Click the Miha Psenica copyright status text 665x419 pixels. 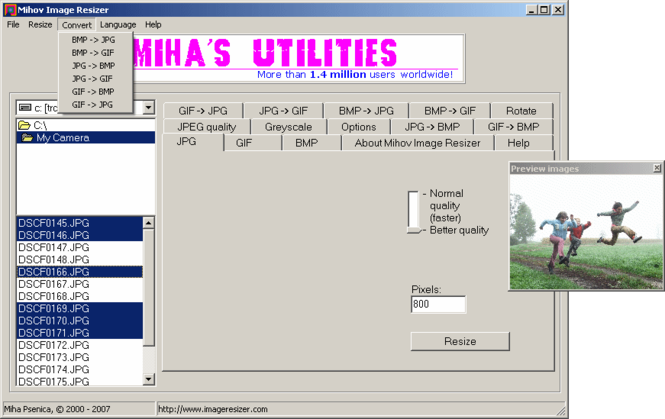point(57,409)
